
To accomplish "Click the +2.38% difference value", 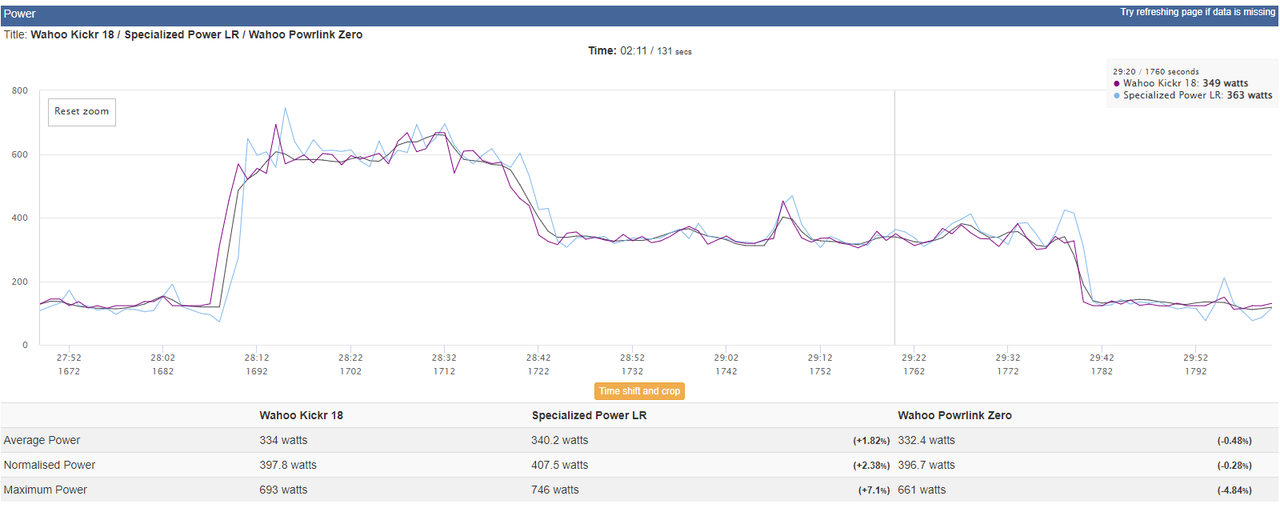I will click(x=872, y=466).
